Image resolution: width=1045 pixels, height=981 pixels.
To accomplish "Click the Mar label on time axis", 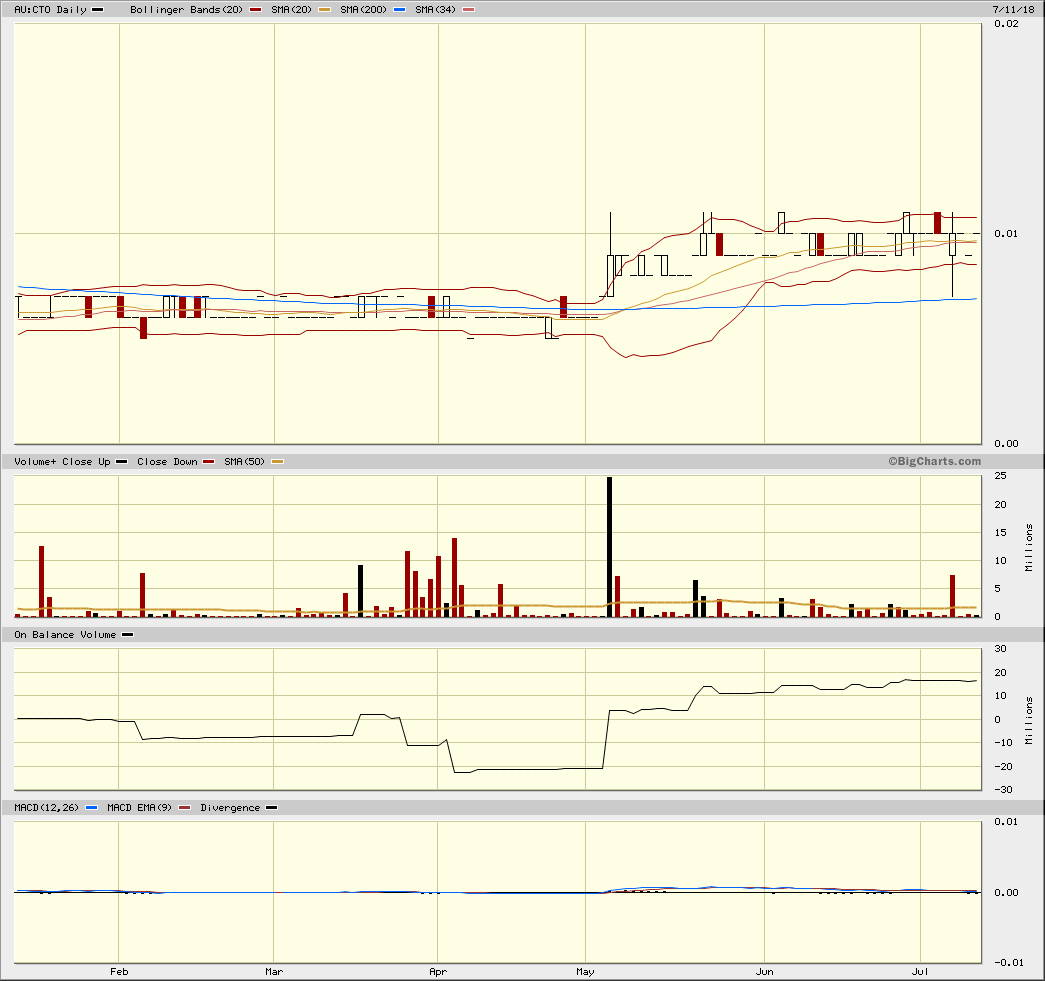I will [274, 972].
